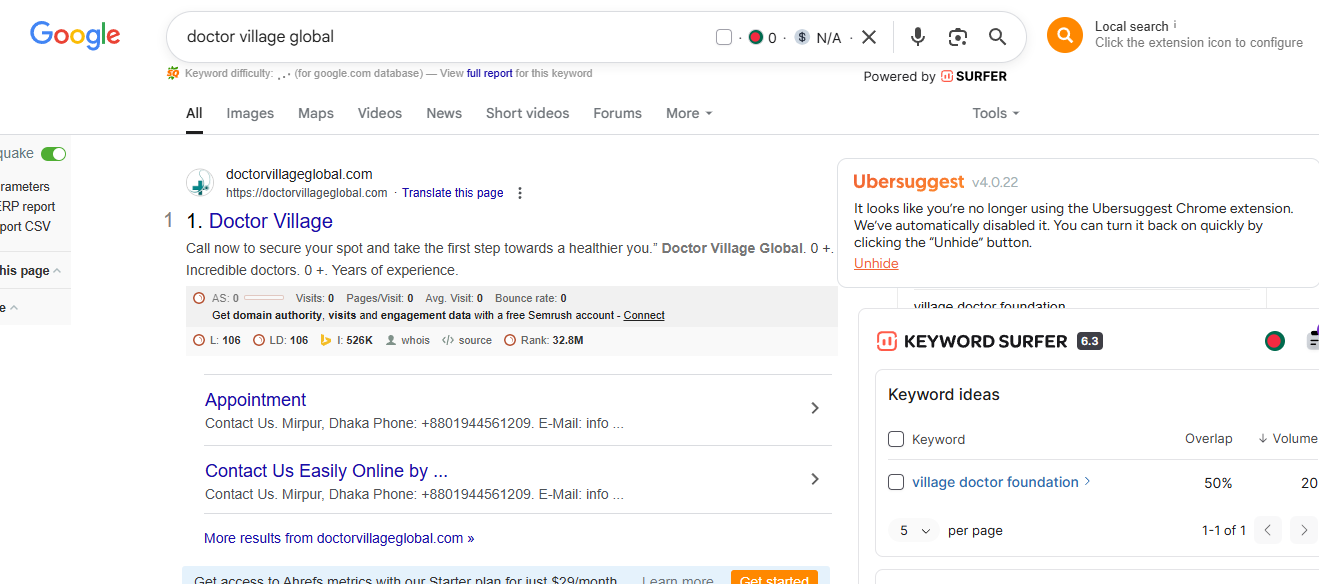Switch to the Short videos tab
This screenshot has width=1319, height=584.
[x=528, y=113]
